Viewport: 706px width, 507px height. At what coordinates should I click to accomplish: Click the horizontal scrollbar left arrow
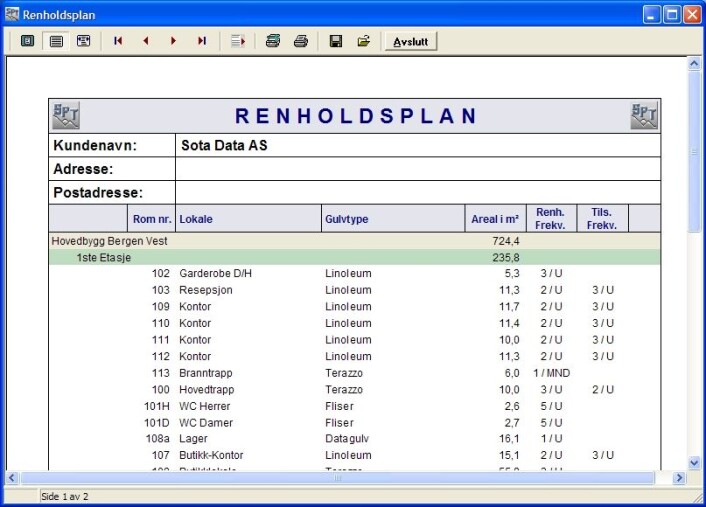[x=12, y=478]
